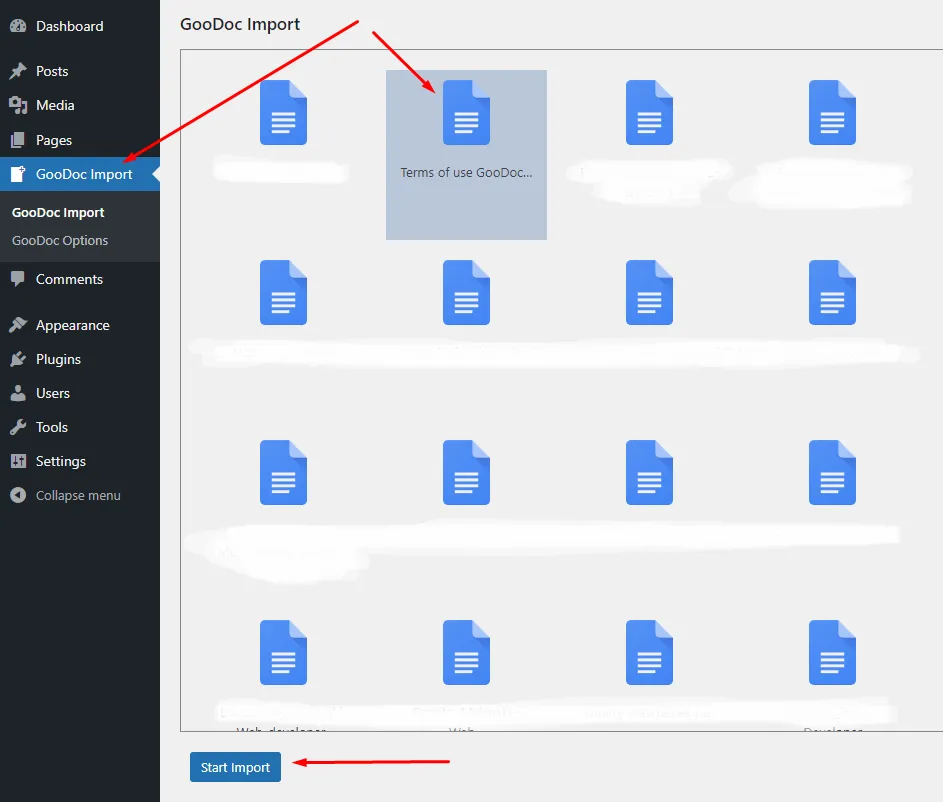
Task: Click the Media library icon
Action: (x=18, y=105)
